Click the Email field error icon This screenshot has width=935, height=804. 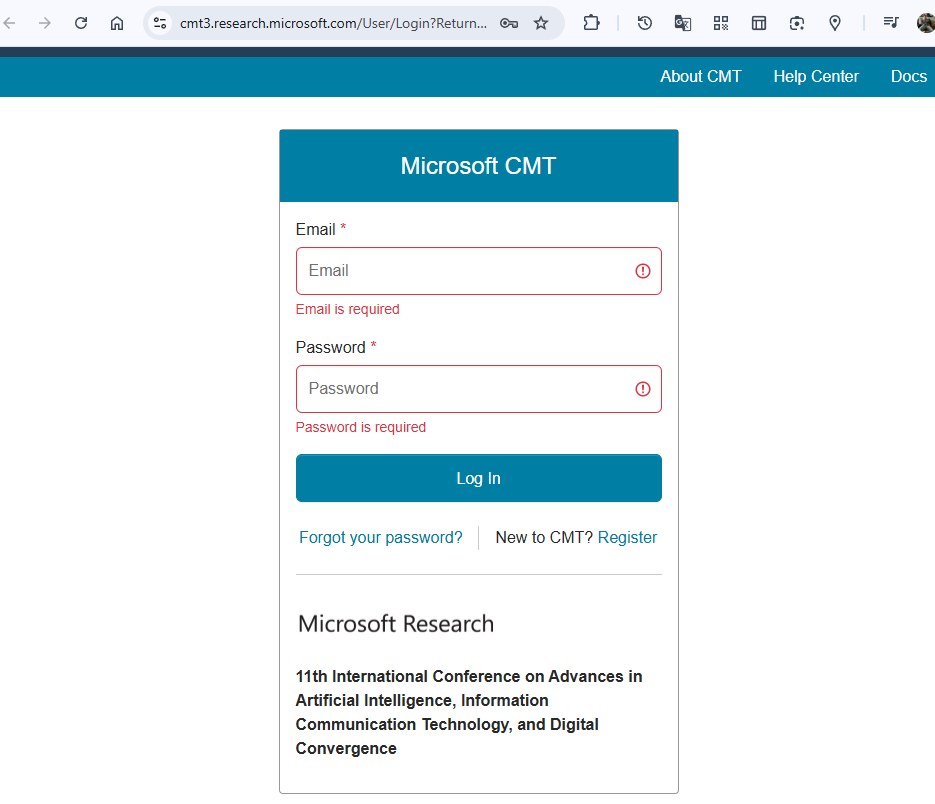[x=643, y=271]
